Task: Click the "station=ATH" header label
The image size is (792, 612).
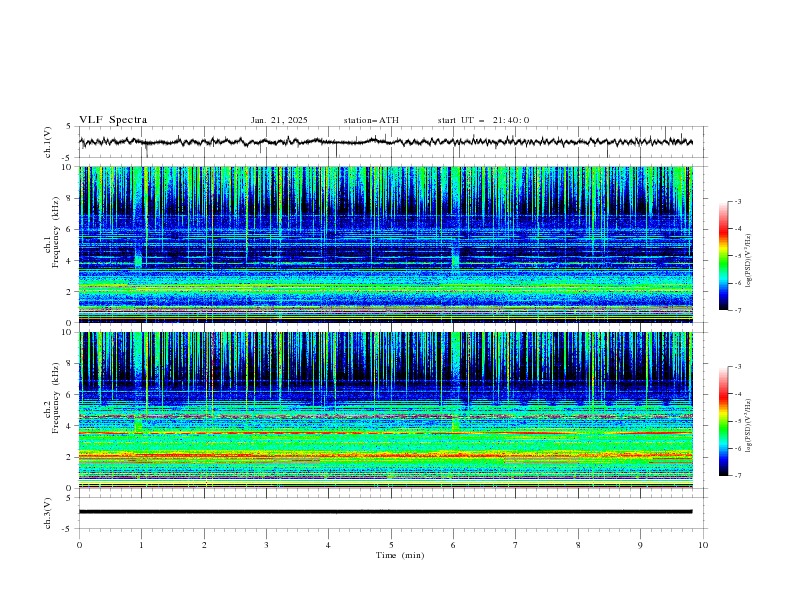Action: tap(371, 120)
